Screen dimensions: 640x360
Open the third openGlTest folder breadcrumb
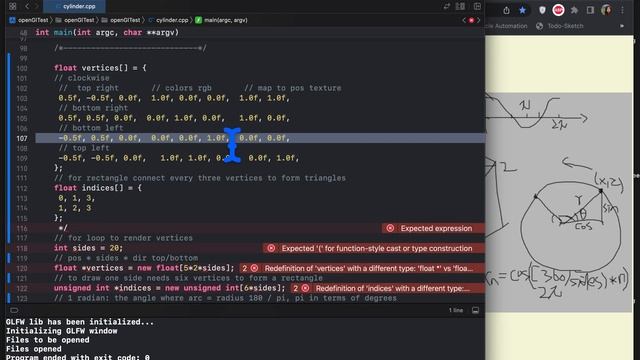click(121, 20)
